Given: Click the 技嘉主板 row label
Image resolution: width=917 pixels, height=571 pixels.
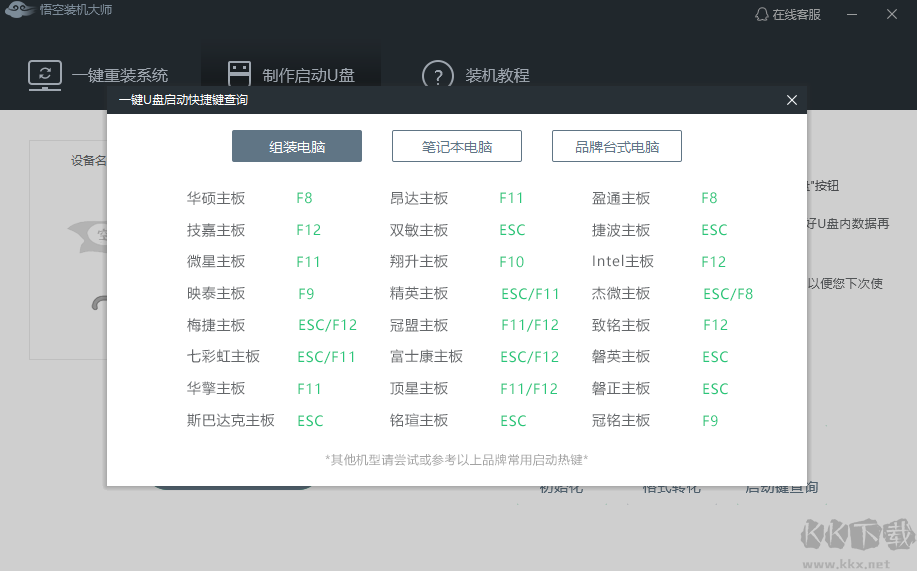Looking at the screenshot, I should point(216,230).
